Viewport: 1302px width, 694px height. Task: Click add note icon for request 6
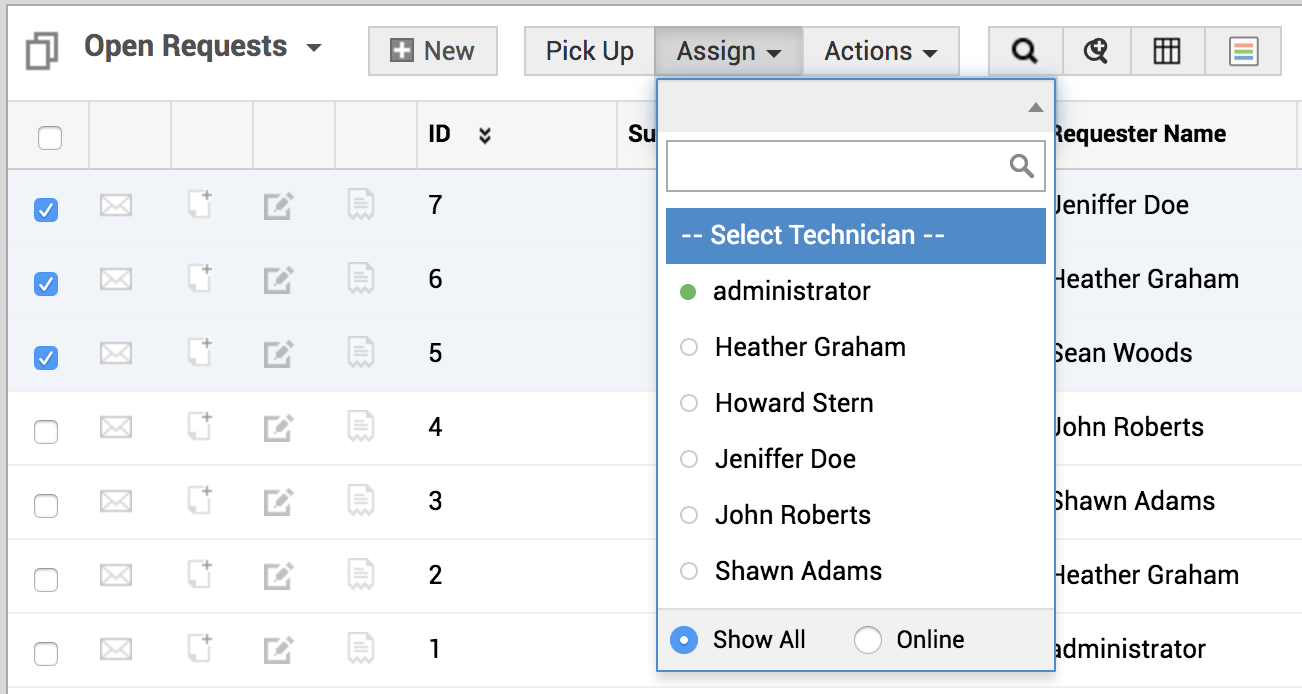(200, 280)
